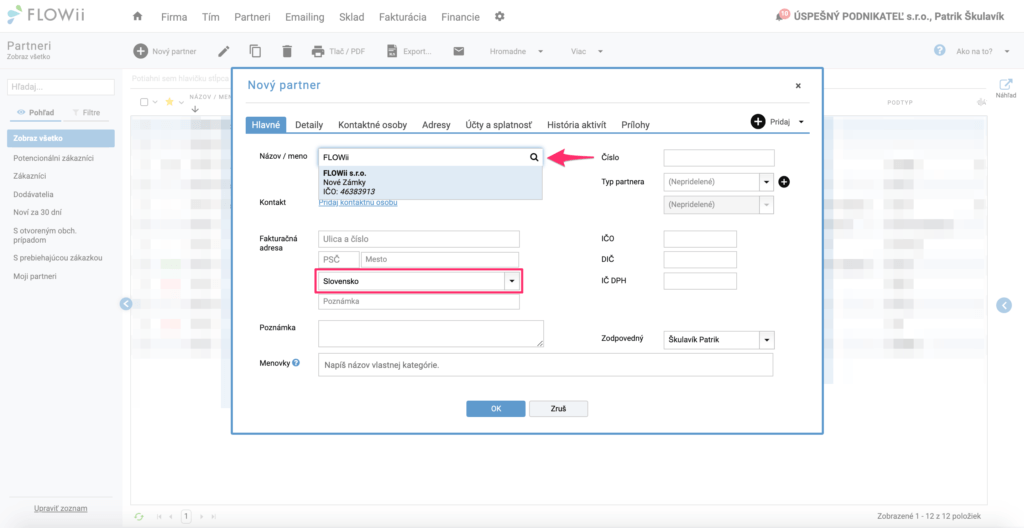Select Dodávatelia in the sidebar
The width and height of the screenshot is (1024, 528).
click(x=33, y=194)
